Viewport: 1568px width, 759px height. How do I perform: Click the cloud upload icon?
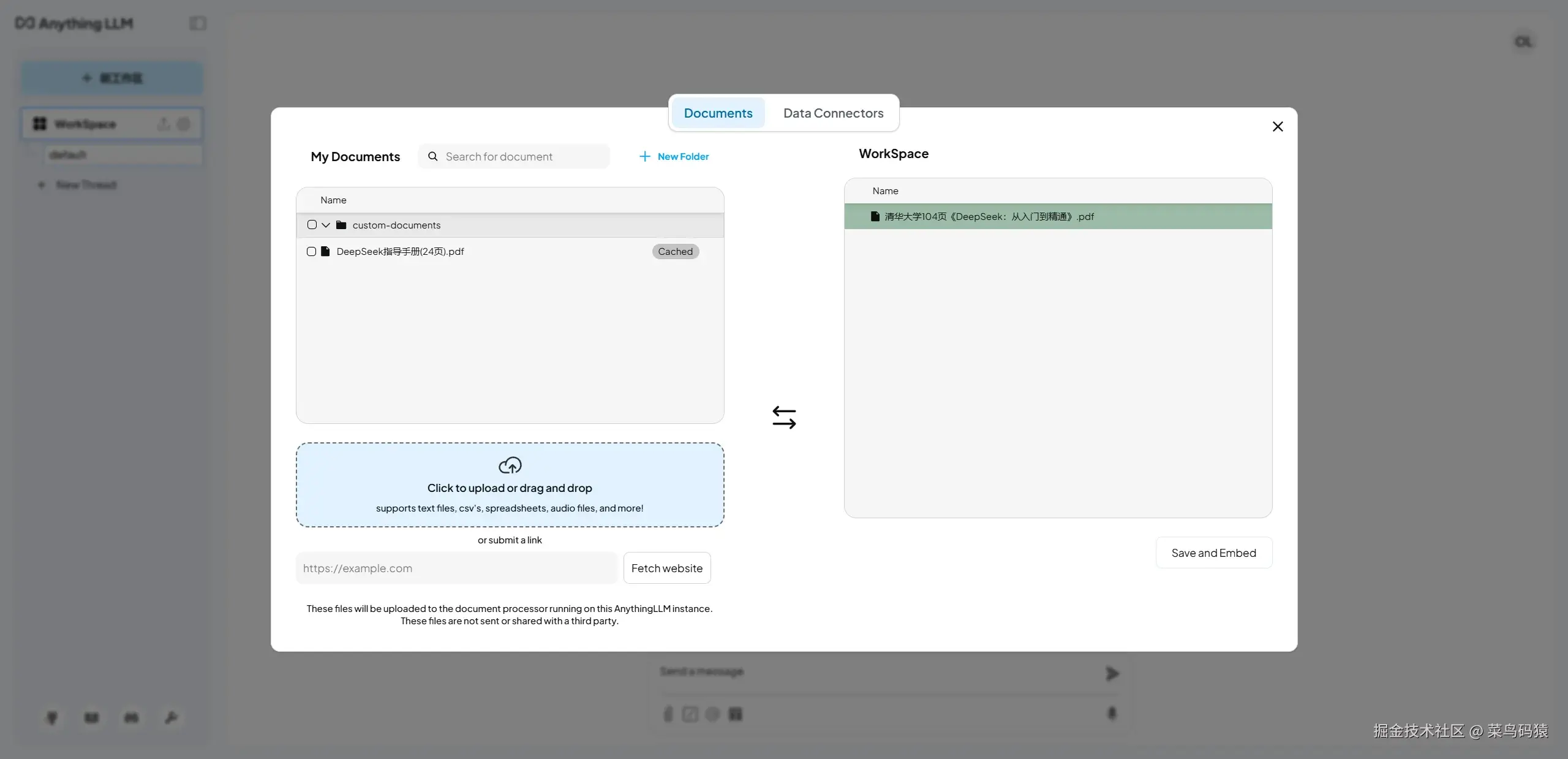(510, 466)
